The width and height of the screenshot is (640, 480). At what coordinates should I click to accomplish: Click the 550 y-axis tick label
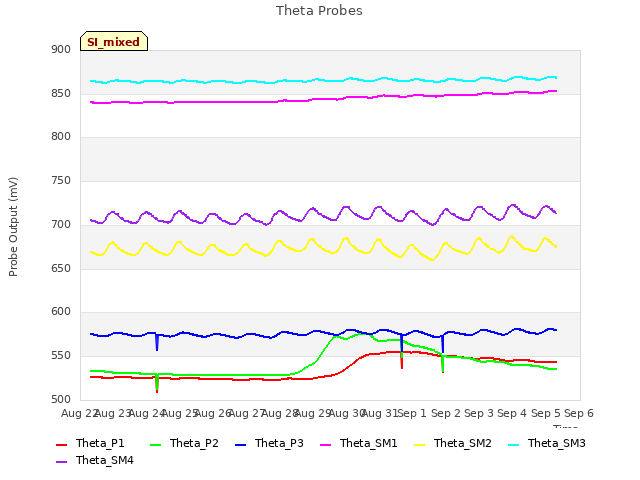[61, 356]
